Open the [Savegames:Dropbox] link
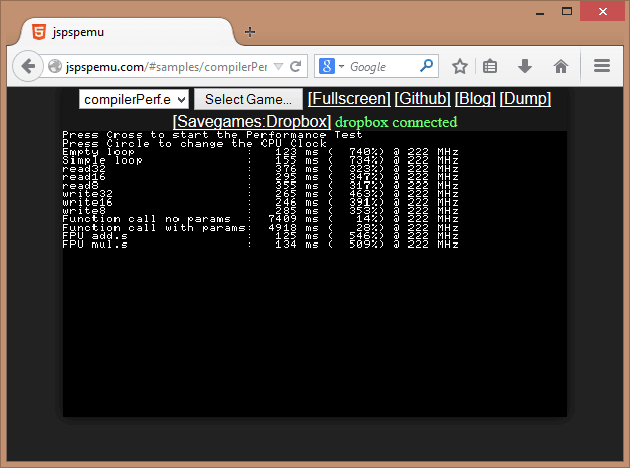The width and height of the screenshot is (630, 468). [x=251, y=122]
